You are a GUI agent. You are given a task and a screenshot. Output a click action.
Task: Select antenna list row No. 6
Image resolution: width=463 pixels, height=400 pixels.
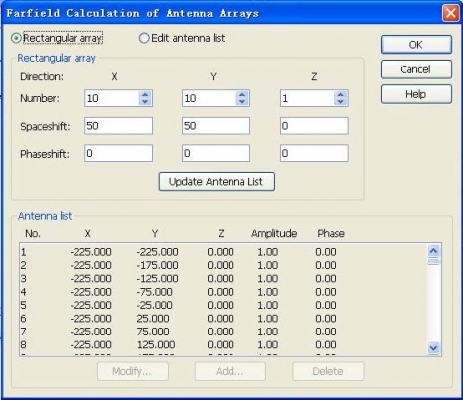click(223, 319)
